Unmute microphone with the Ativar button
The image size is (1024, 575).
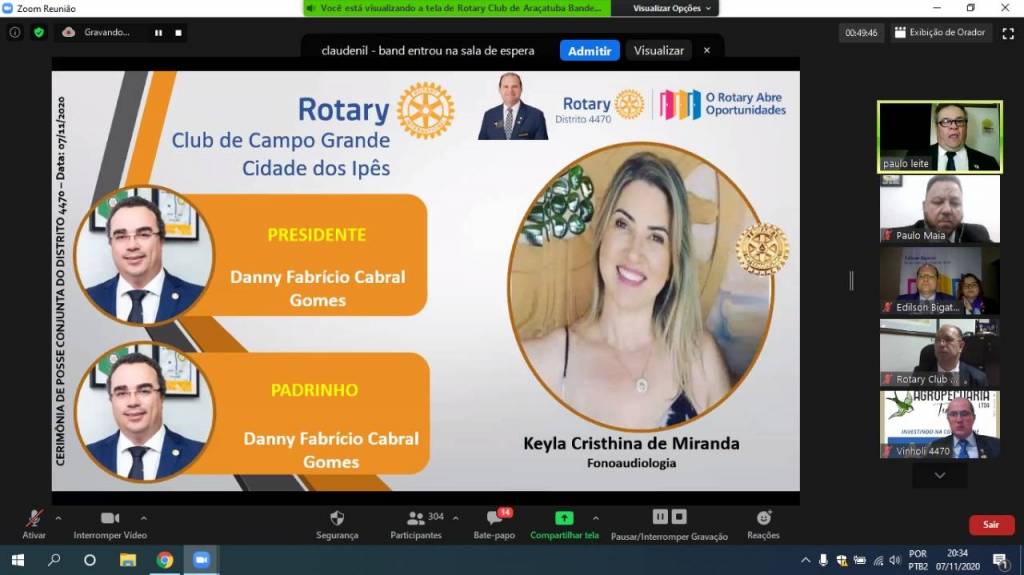coord(34,518)
